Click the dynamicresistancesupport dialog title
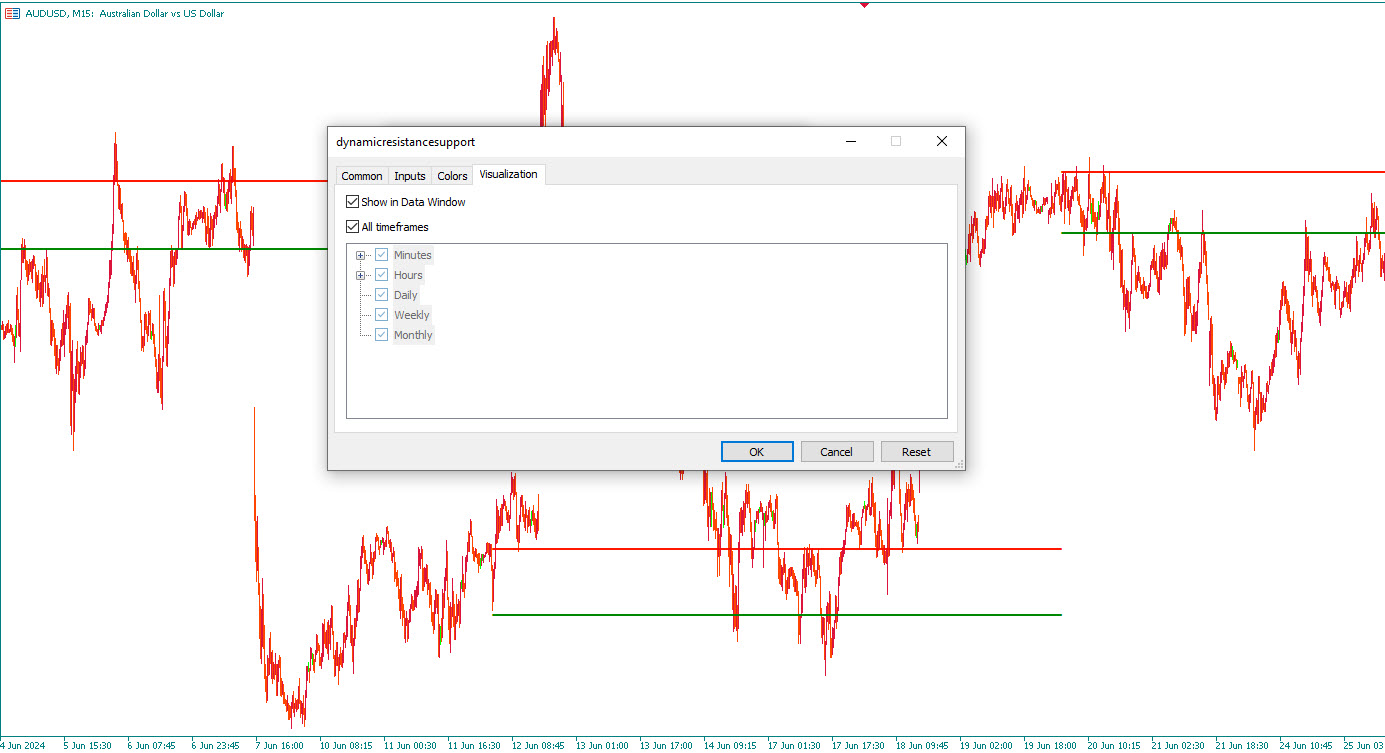Image resolution: width=1385 pixels, height=753 pixels. [x=406, y=142]
